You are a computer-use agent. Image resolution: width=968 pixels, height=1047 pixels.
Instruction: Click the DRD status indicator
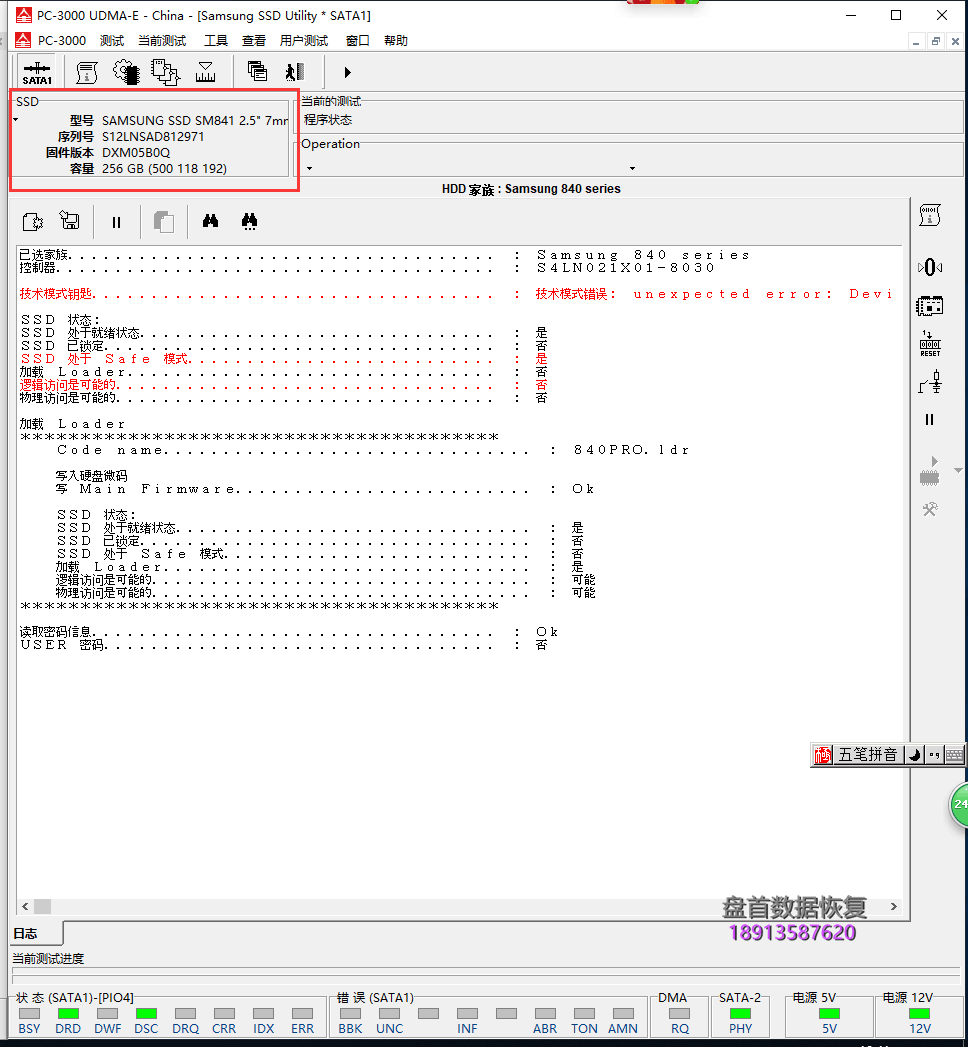(68, 1014)
